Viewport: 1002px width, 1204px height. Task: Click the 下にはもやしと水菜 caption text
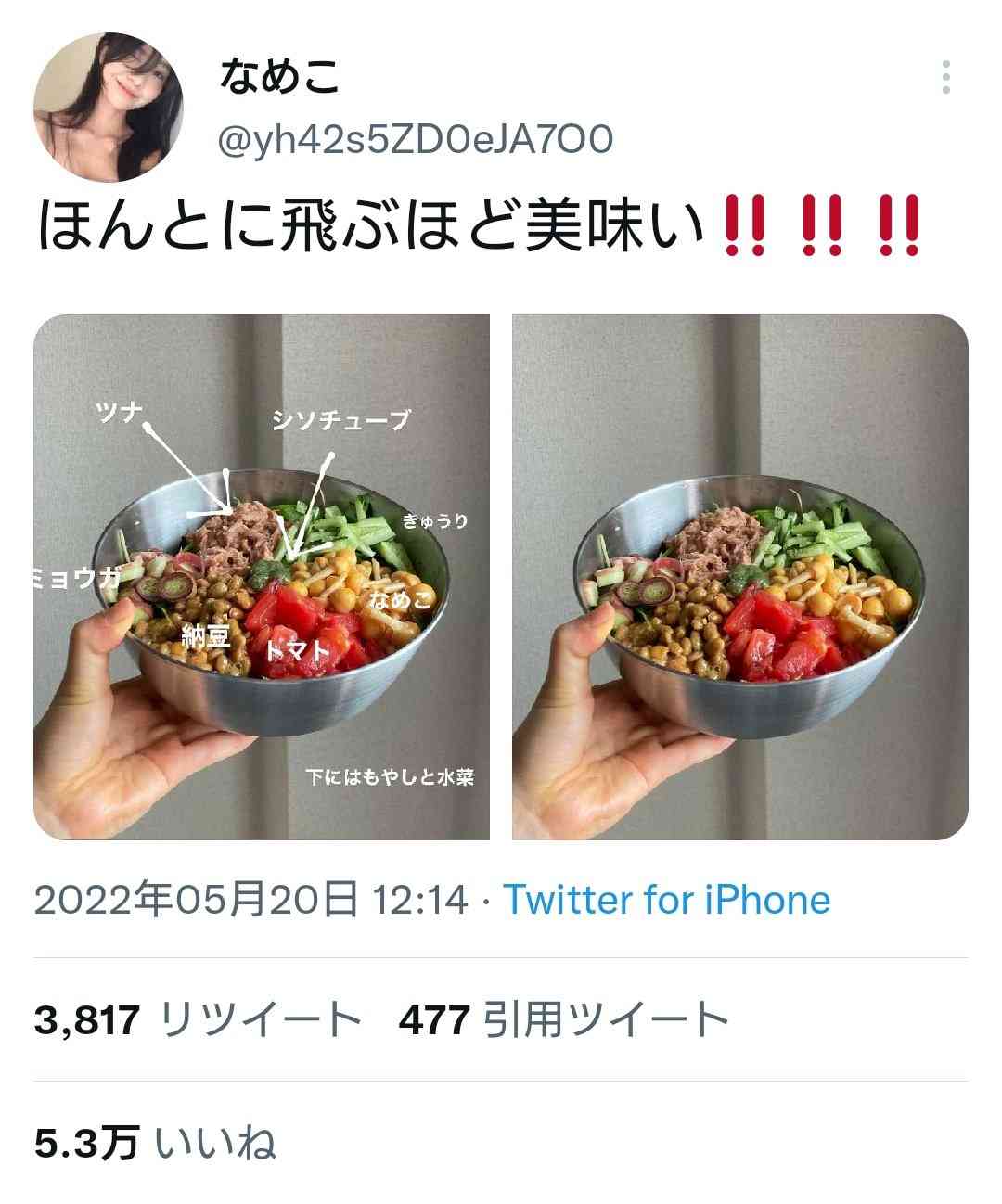pyautogui.click(x=391, y=776)
